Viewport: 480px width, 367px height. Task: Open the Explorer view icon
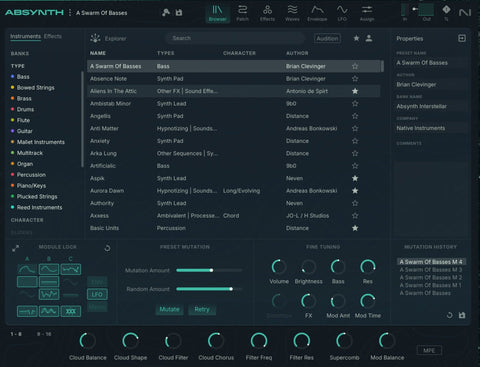pos(95,38)
